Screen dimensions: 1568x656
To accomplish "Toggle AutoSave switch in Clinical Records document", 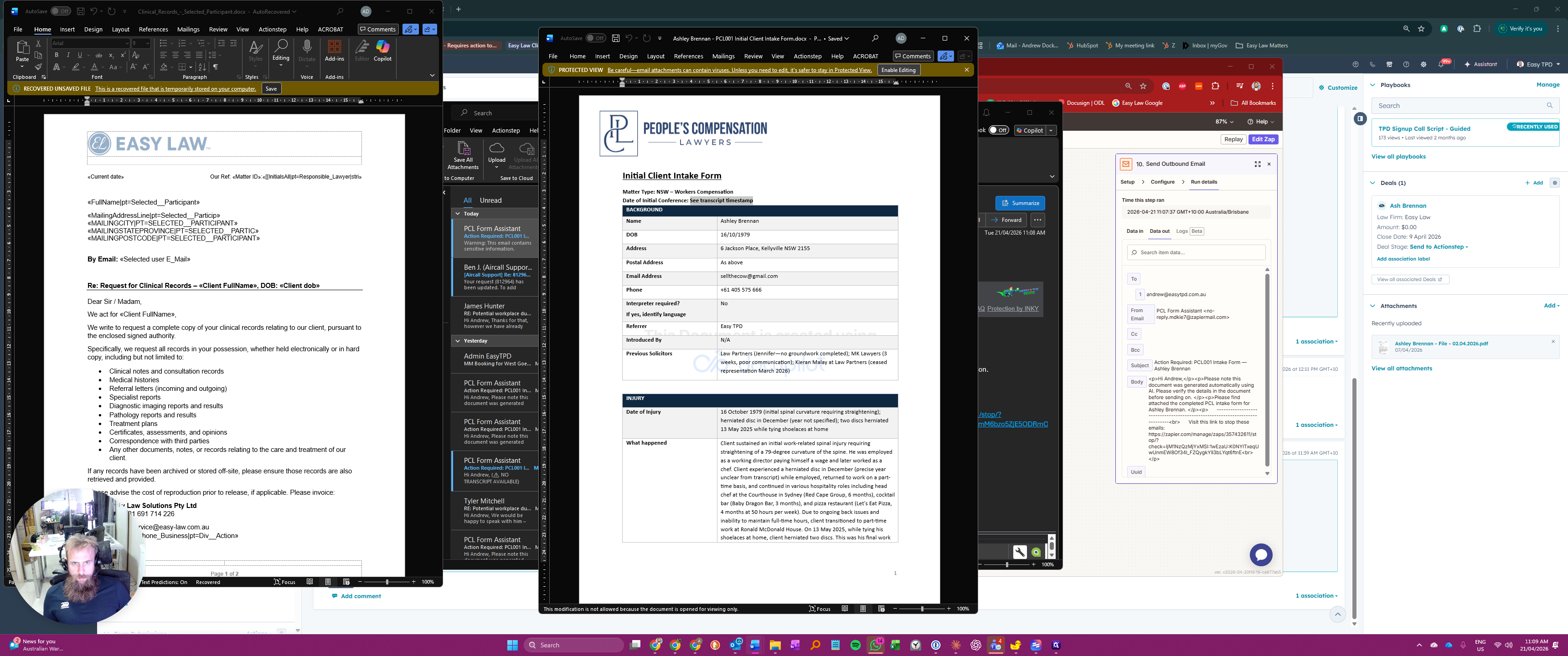I will pyautogui.click(x=60, y=11).
